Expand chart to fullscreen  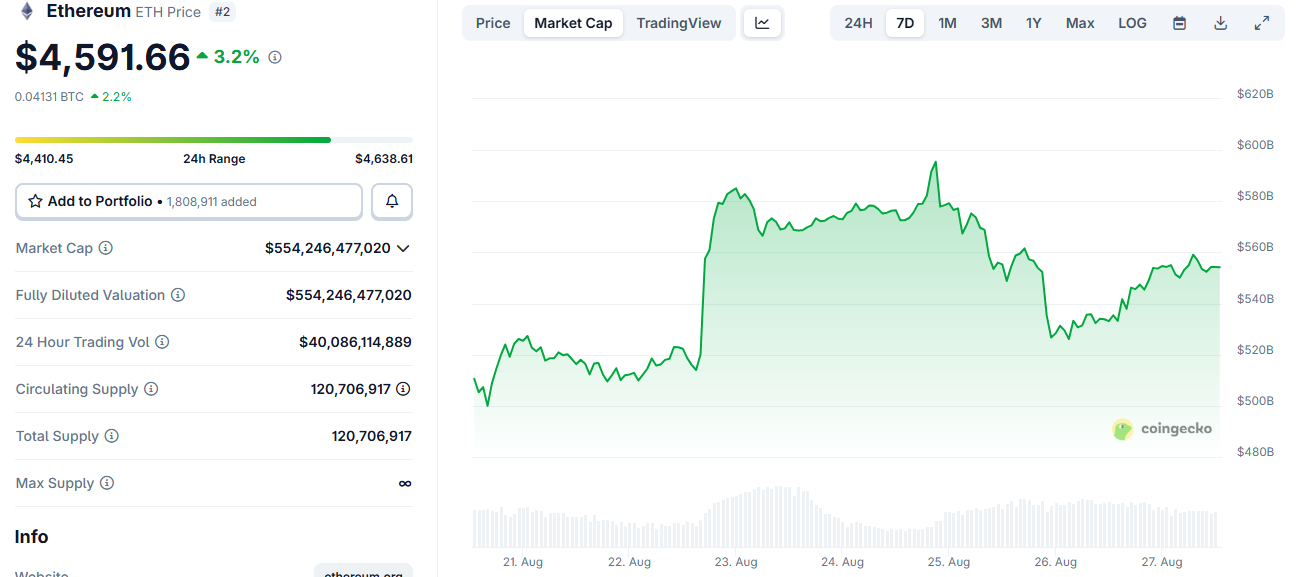click(x=1262, y=23)
